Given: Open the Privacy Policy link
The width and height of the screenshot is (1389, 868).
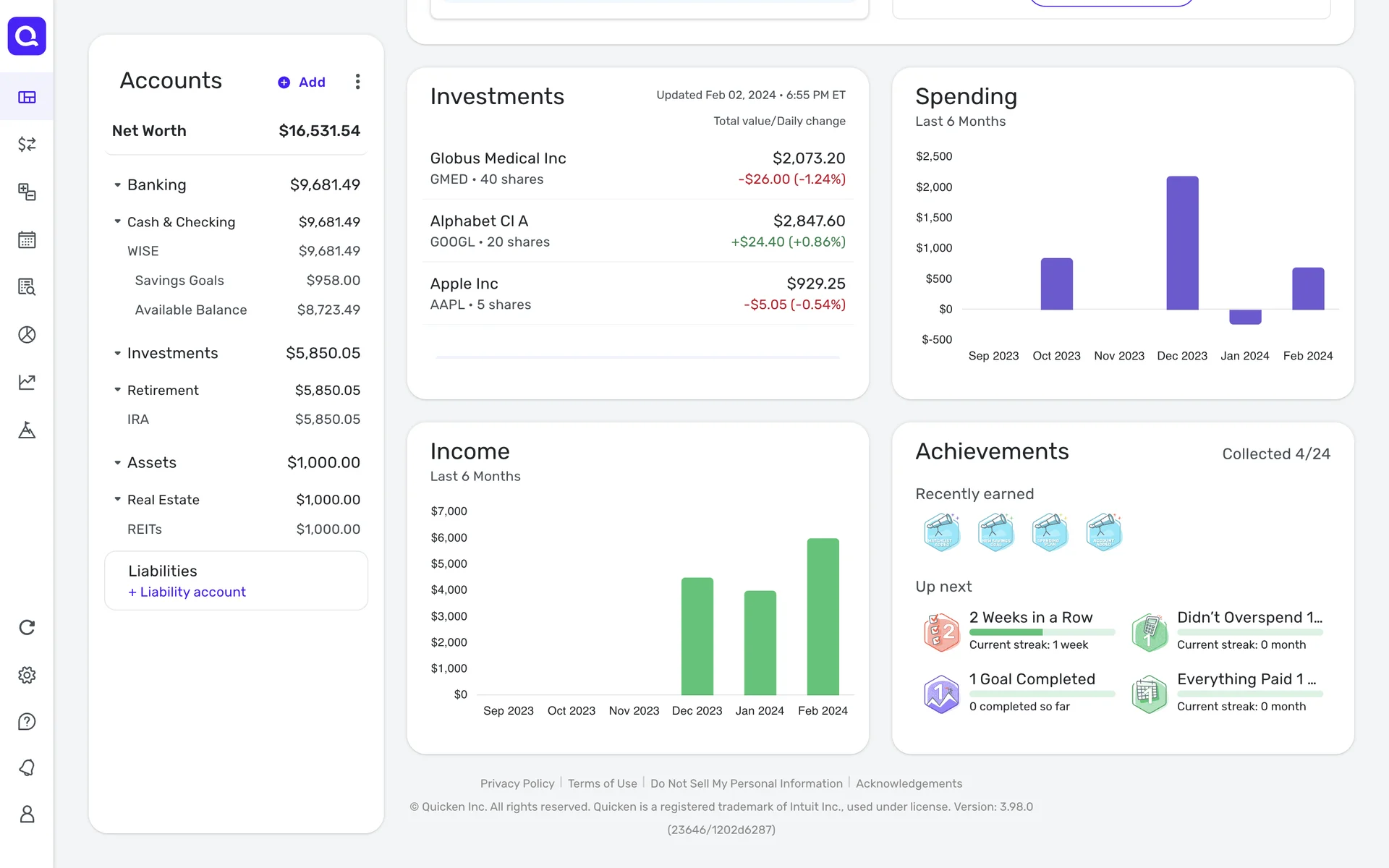Looking at the screenshot, I should (517, 783).
